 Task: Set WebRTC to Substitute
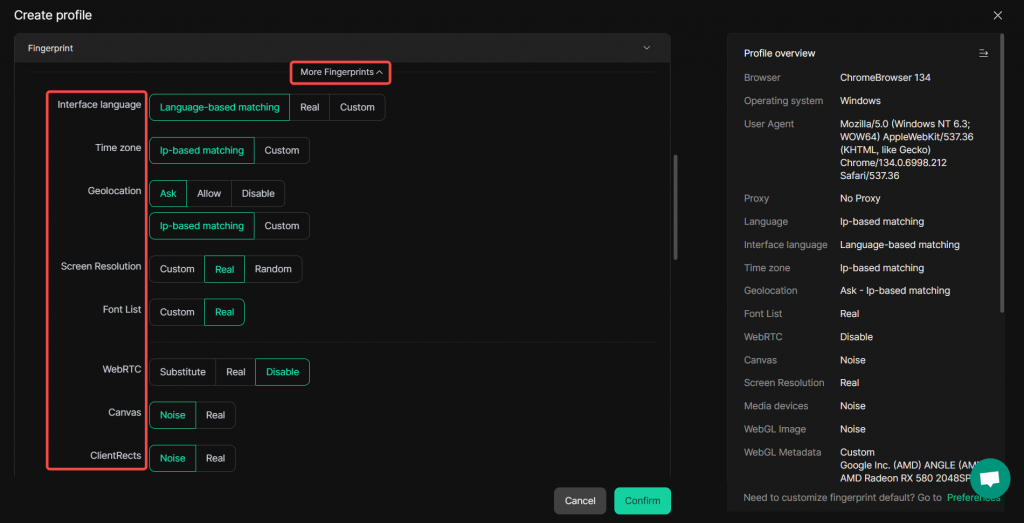(x=182, y=372)
